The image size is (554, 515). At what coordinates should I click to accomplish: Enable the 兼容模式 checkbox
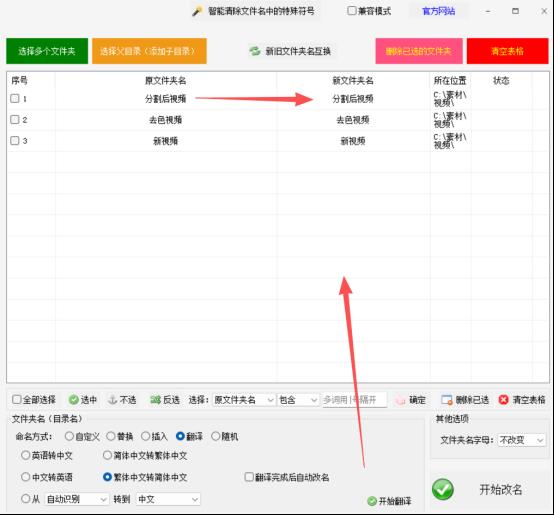352,11
